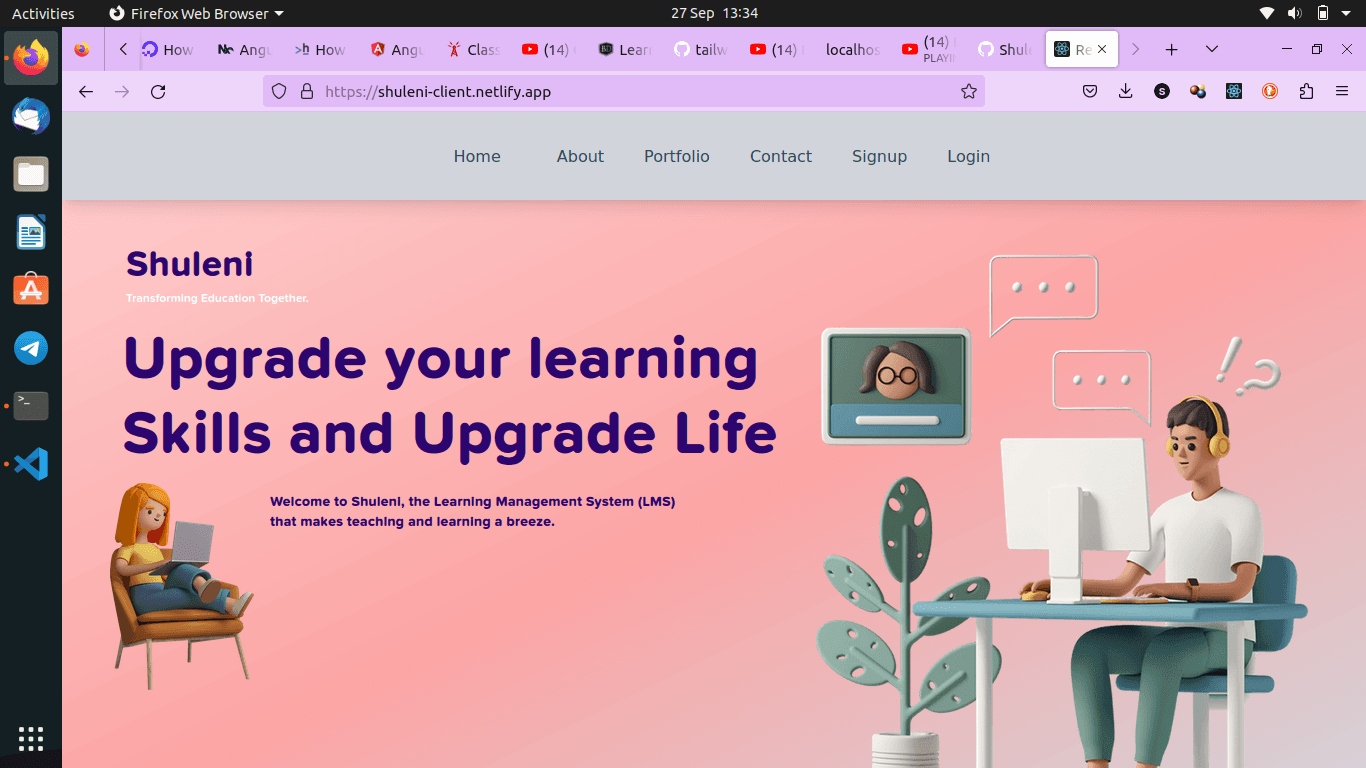1366x768 pixels.
Task: Launch Visual Studio Code from dock
Action: point(31,464)
